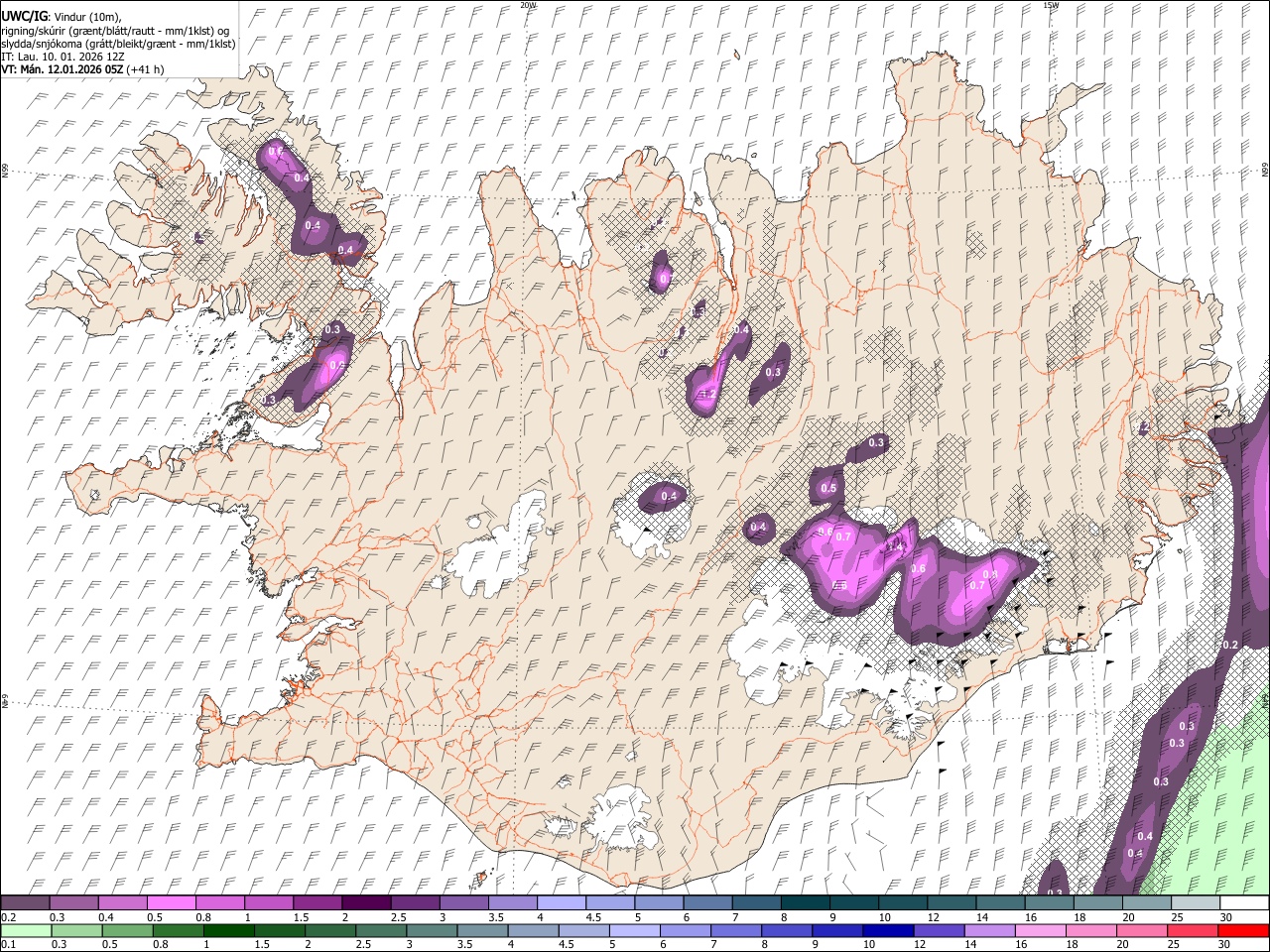This screenshot has width=1270, height=952.
Task: Click the upper legend value label 2.5
Action: coord(398,917)
